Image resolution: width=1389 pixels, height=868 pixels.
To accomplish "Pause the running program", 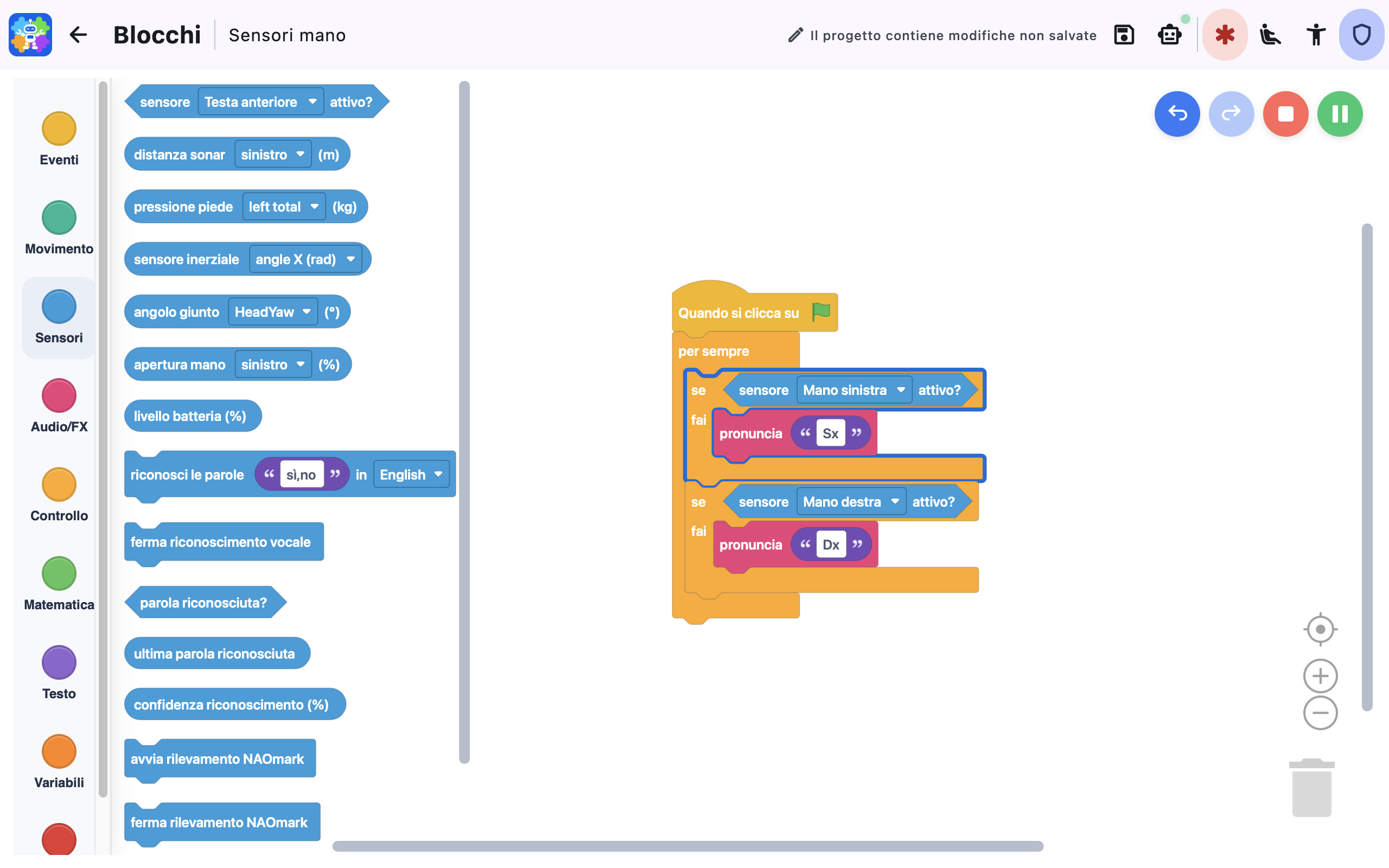I will click(x=1340, y=114).
